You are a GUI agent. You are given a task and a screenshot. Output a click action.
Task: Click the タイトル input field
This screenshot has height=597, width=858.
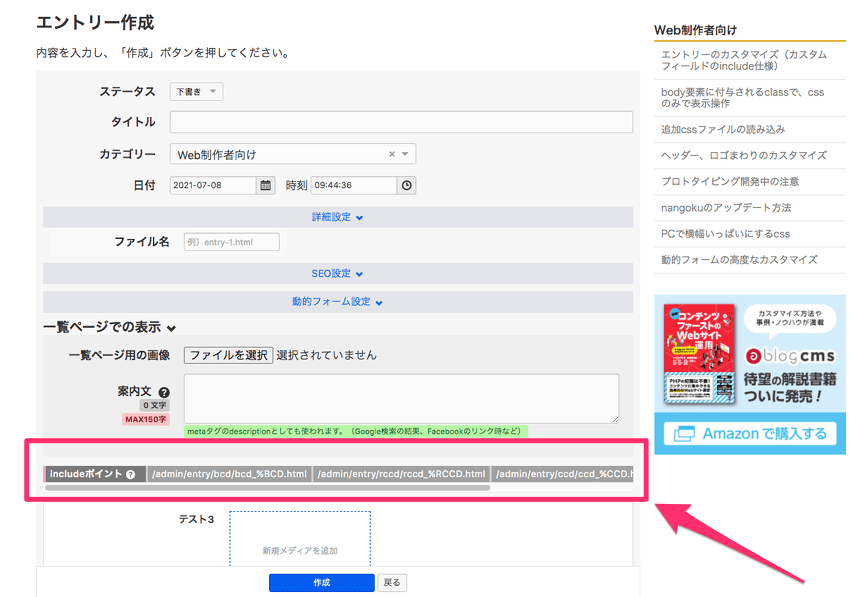coord(401,122)
